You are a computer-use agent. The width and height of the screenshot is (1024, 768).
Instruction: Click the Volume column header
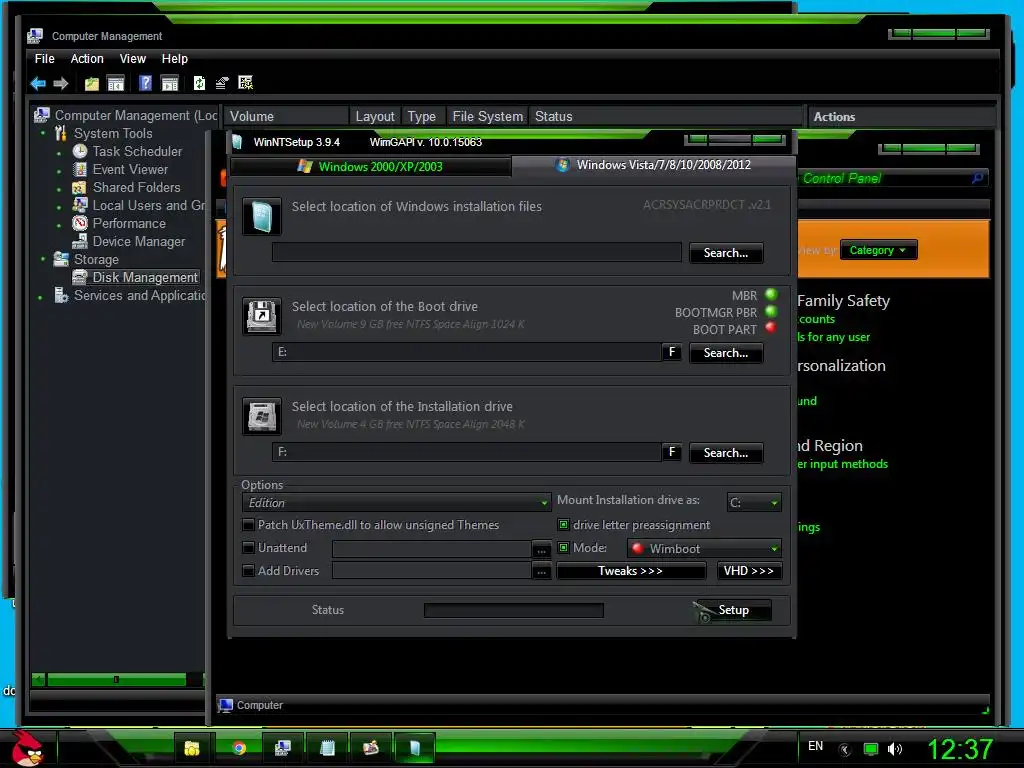286,116
